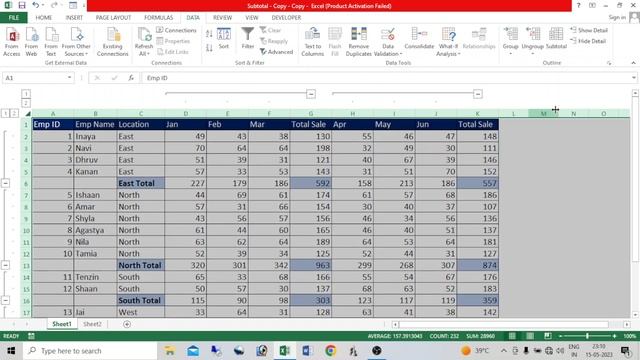Click the Subtotal icon
This screenshot has width=640, height=360.
[x=556, y=39]
